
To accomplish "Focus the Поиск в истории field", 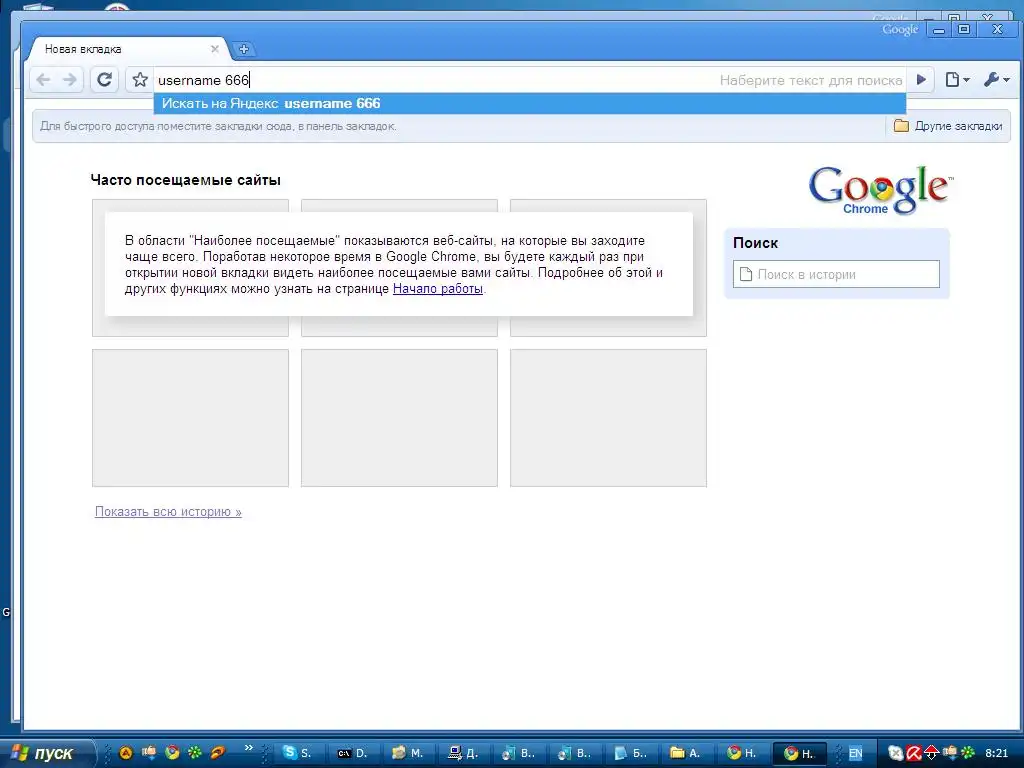I will 836,274.
